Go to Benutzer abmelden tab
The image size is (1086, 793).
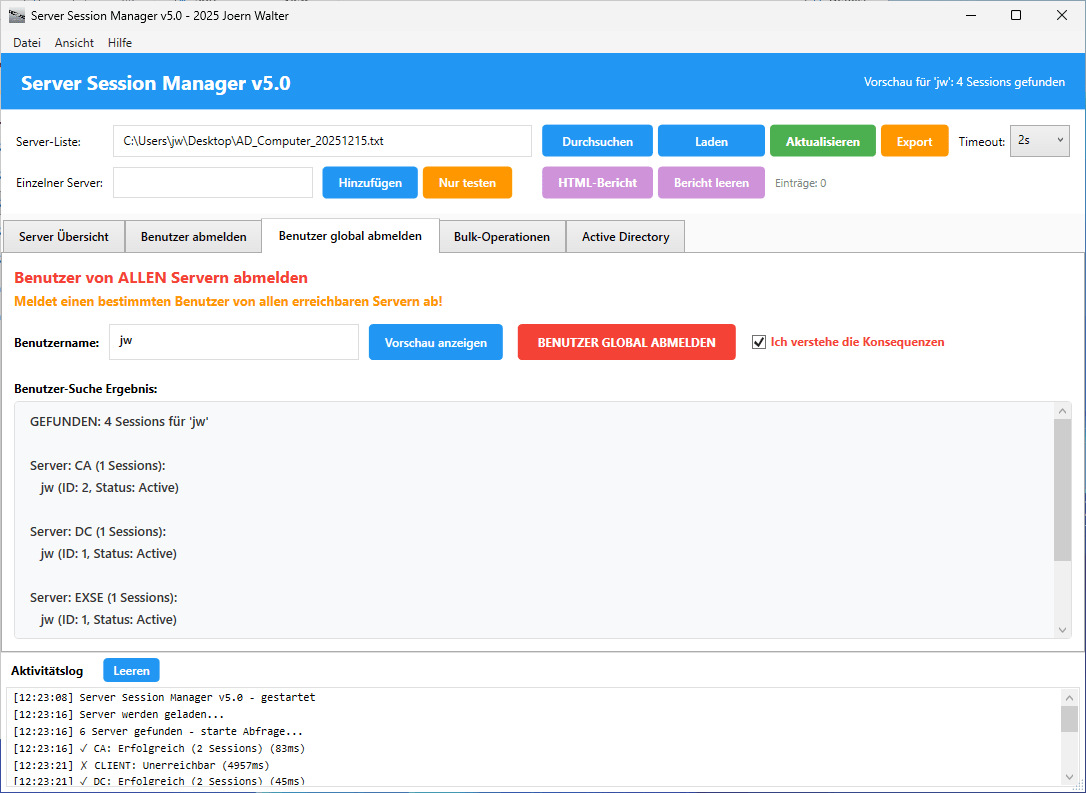tap(193, 237)
